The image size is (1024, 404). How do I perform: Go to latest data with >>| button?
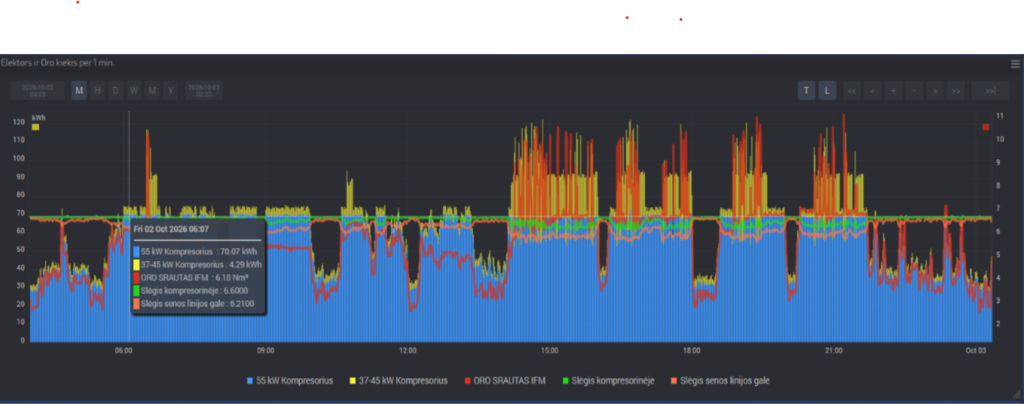pyautogui.click(x=990, y=91)
